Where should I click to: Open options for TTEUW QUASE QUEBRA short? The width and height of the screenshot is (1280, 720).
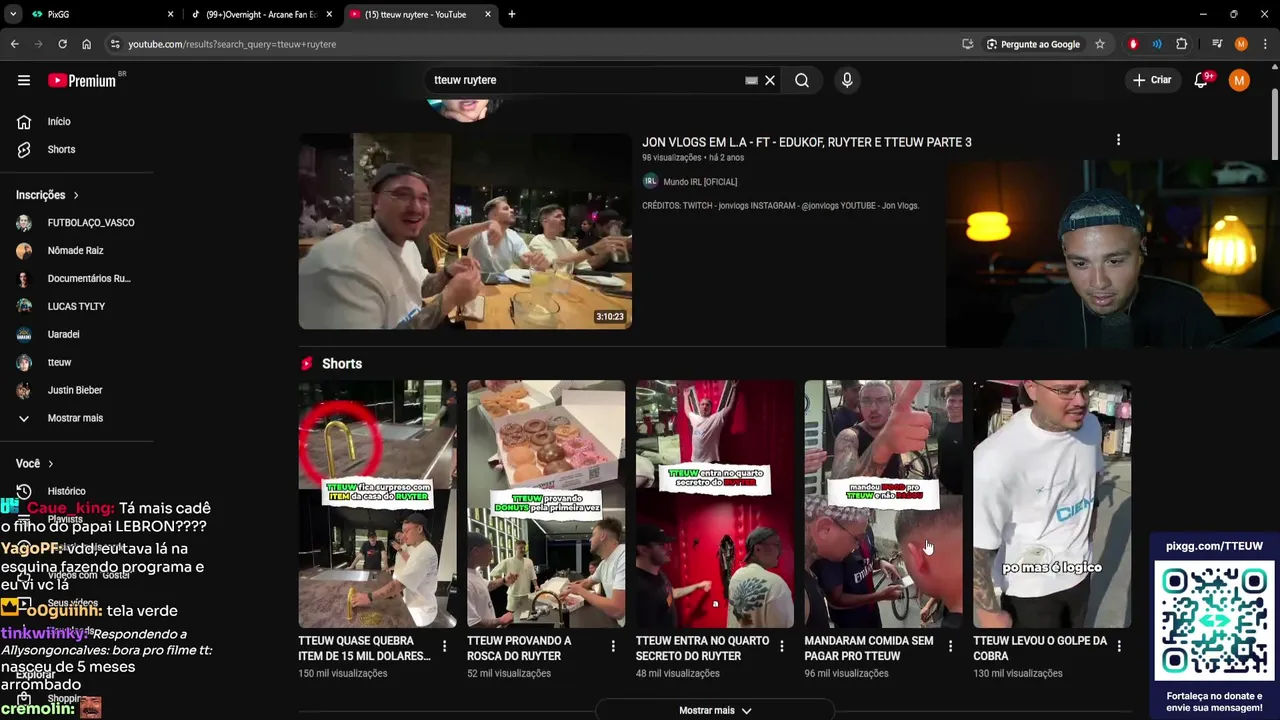click(x=445, y=647)
